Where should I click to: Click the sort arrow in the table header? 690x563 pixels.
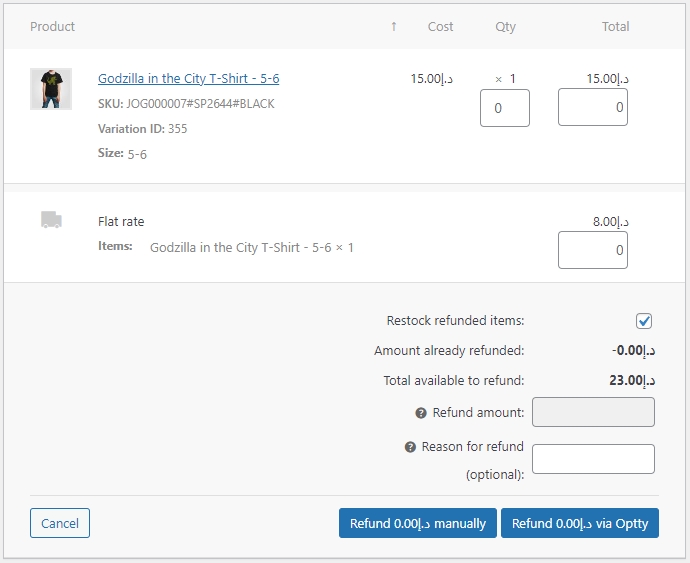coord(394,27)
